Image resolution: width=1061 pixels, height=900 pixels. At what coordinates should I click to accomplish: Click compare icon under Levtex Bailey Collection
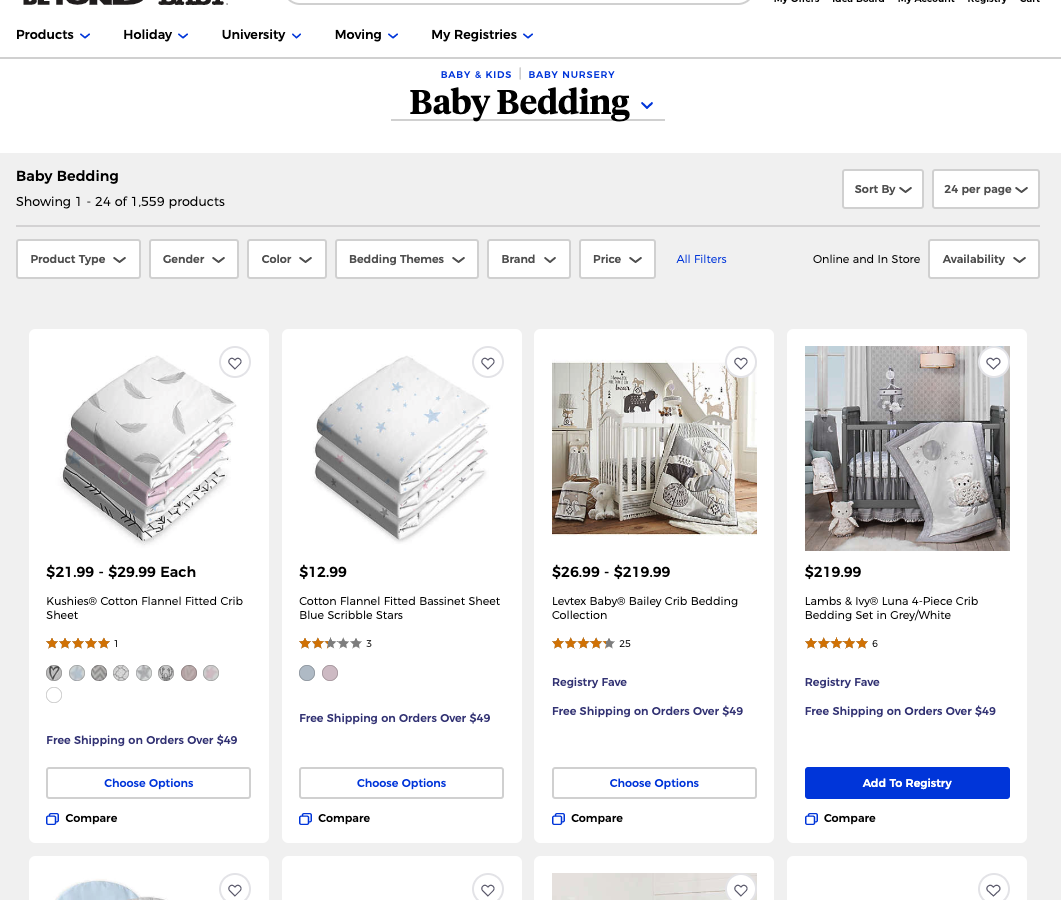(558, 819)
